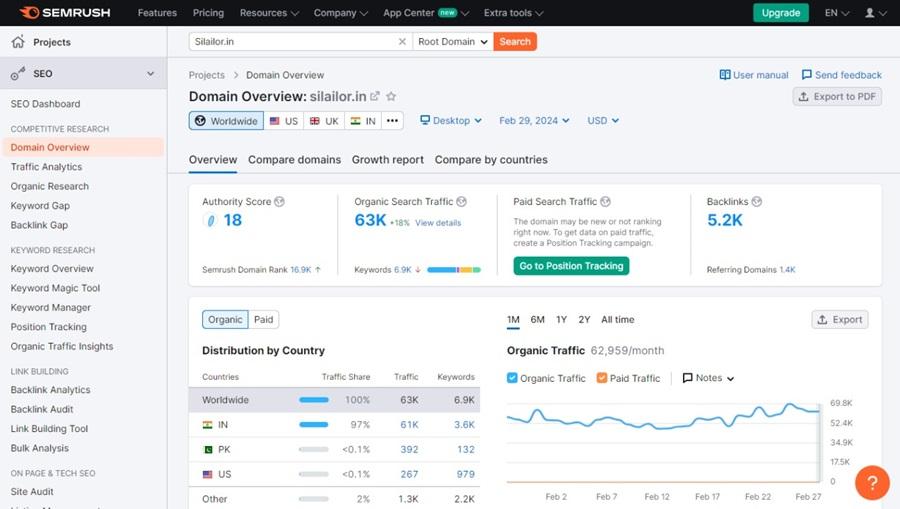Click Backlinks info icon

pos(757,201)
